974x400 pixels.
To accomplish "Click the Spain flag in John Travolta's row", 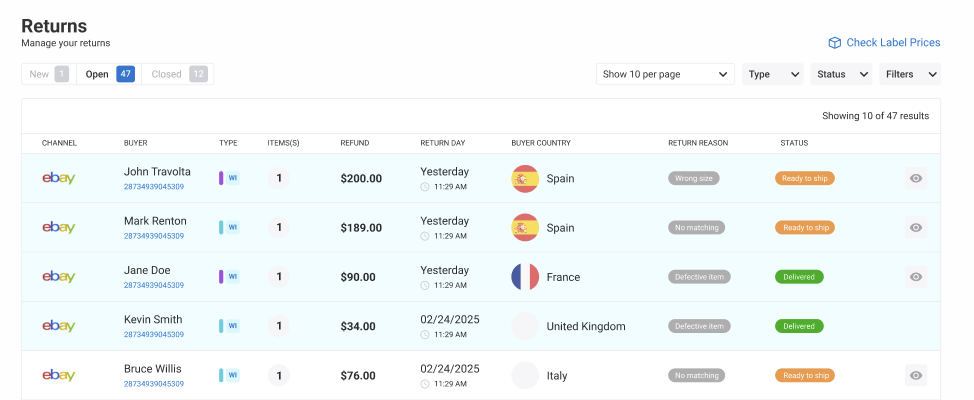I will [525, 178].
